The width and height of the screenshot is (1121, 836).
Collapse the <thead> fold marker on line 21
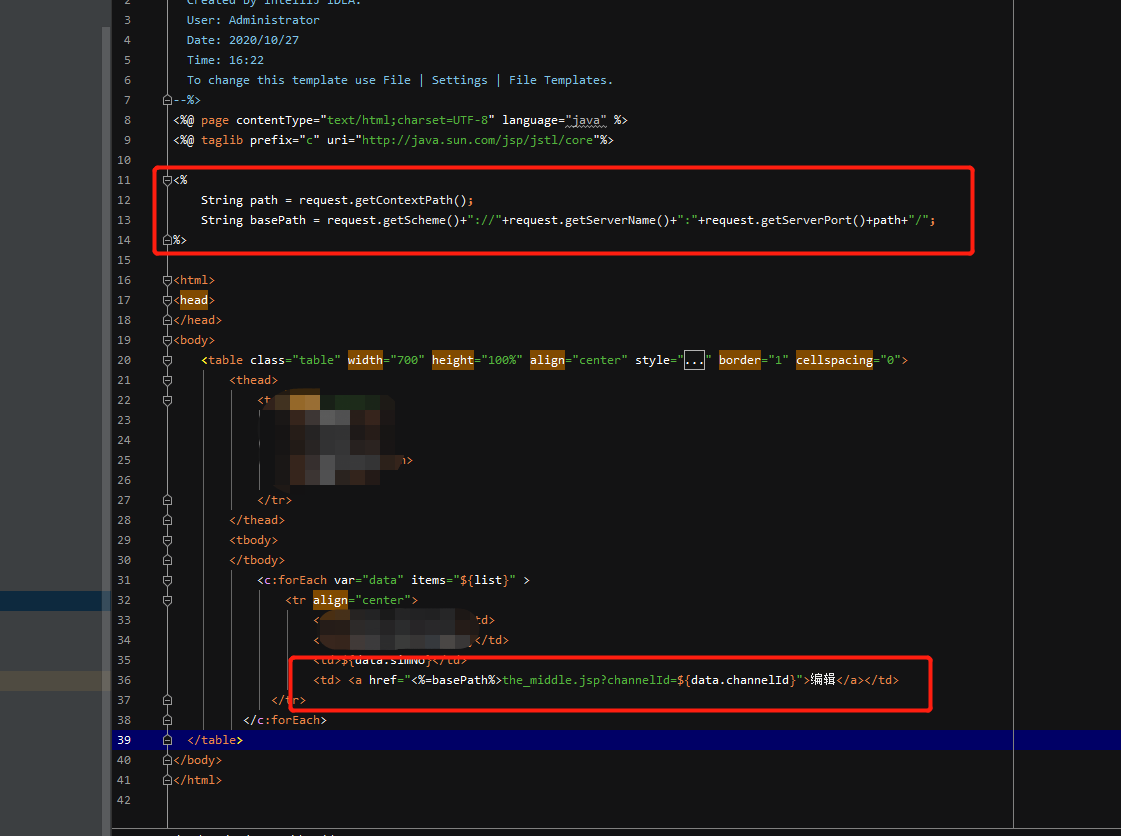point(167,380)
